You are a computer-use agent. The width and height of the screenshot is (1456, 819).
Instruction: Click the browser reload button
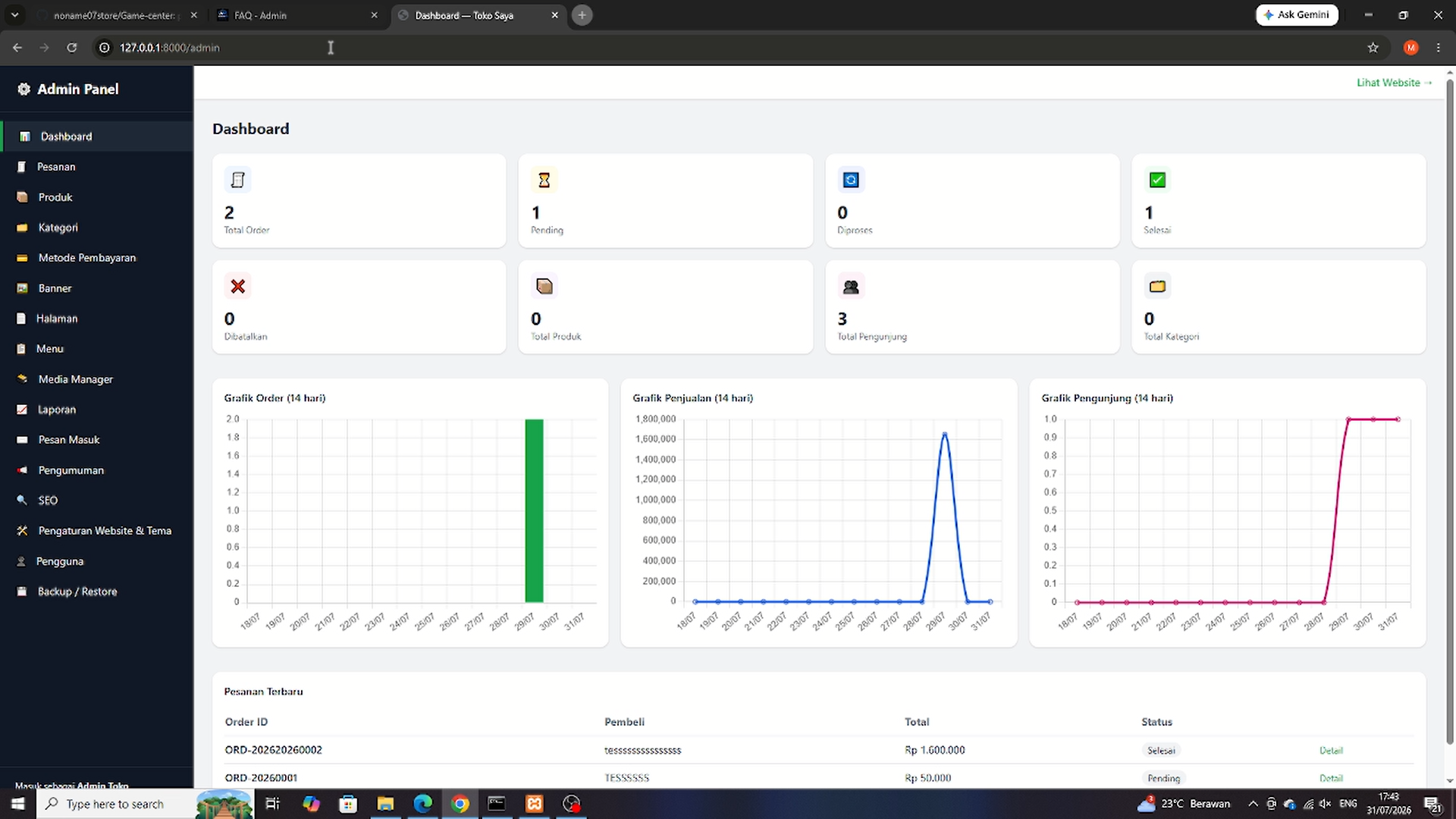(x=71, y=48)
